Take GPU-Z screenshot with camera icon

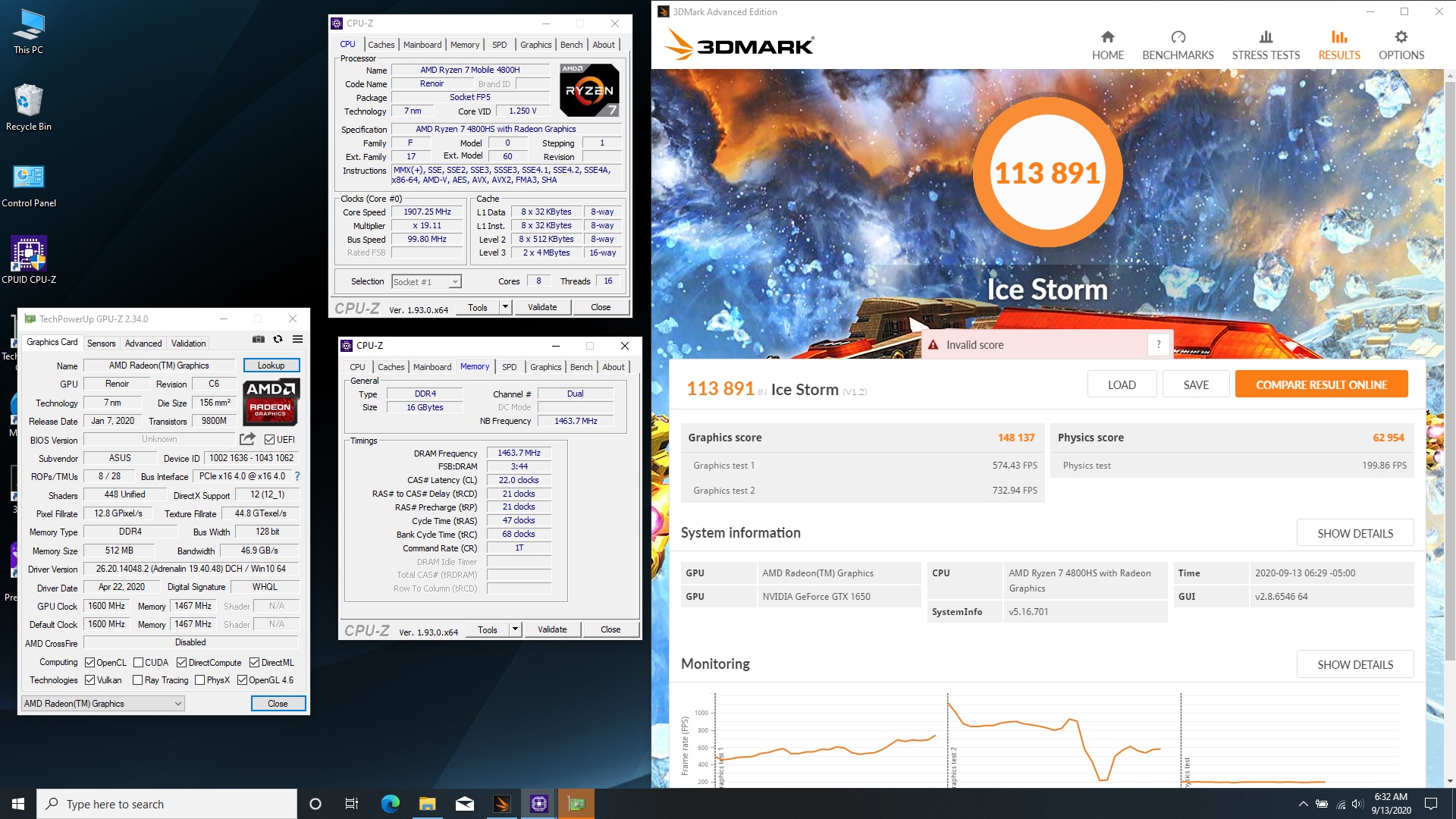258,340
